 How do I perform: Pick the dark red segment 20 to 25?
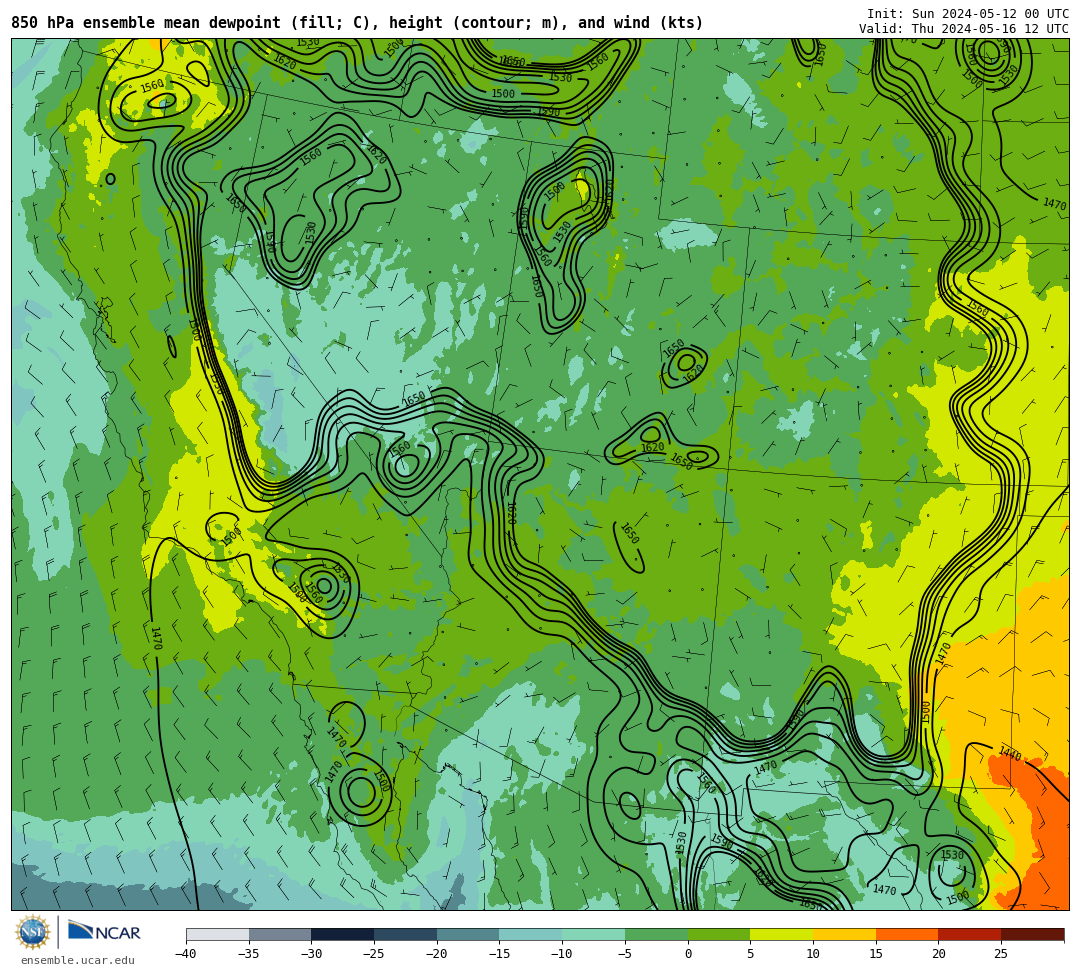point(970,934)
